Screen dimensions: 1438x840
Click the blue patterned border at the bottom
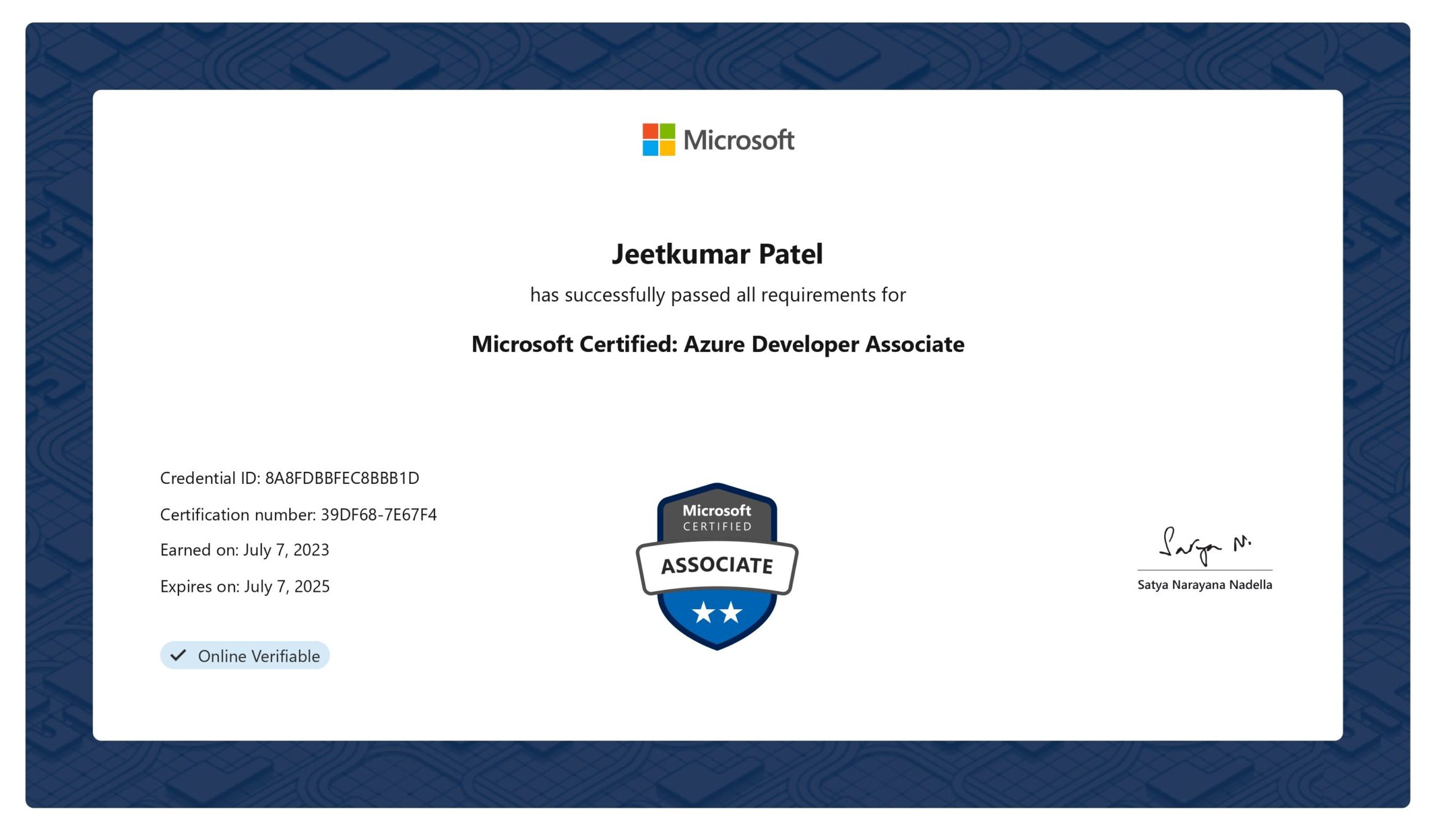pos(716,774)
